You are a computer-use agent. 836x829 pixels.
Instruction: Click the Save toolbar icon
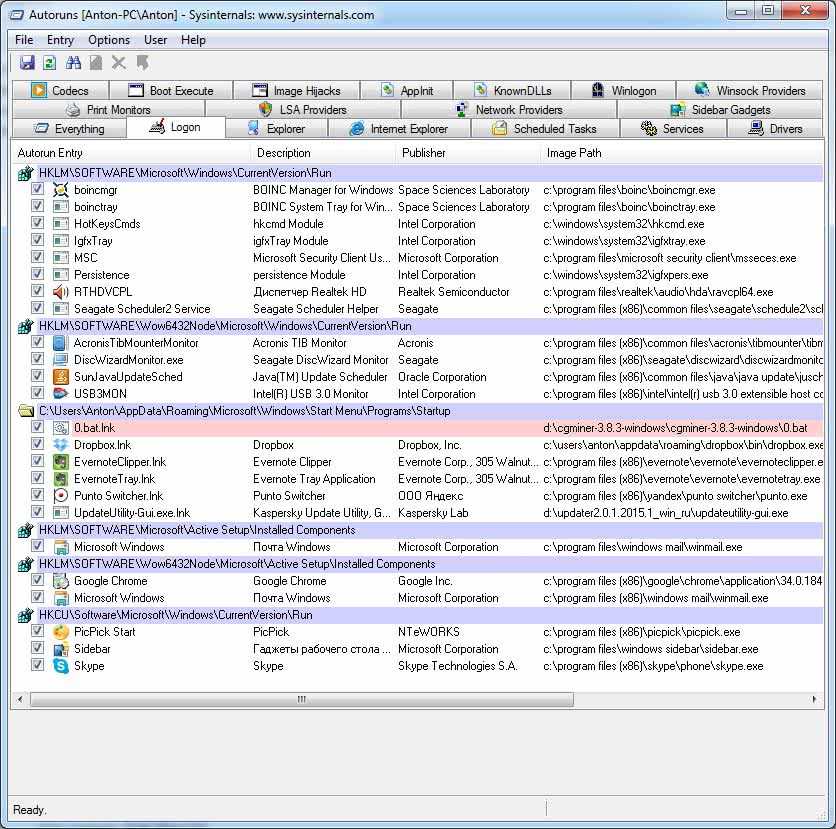pyautogui.click(x=27, y=63)
